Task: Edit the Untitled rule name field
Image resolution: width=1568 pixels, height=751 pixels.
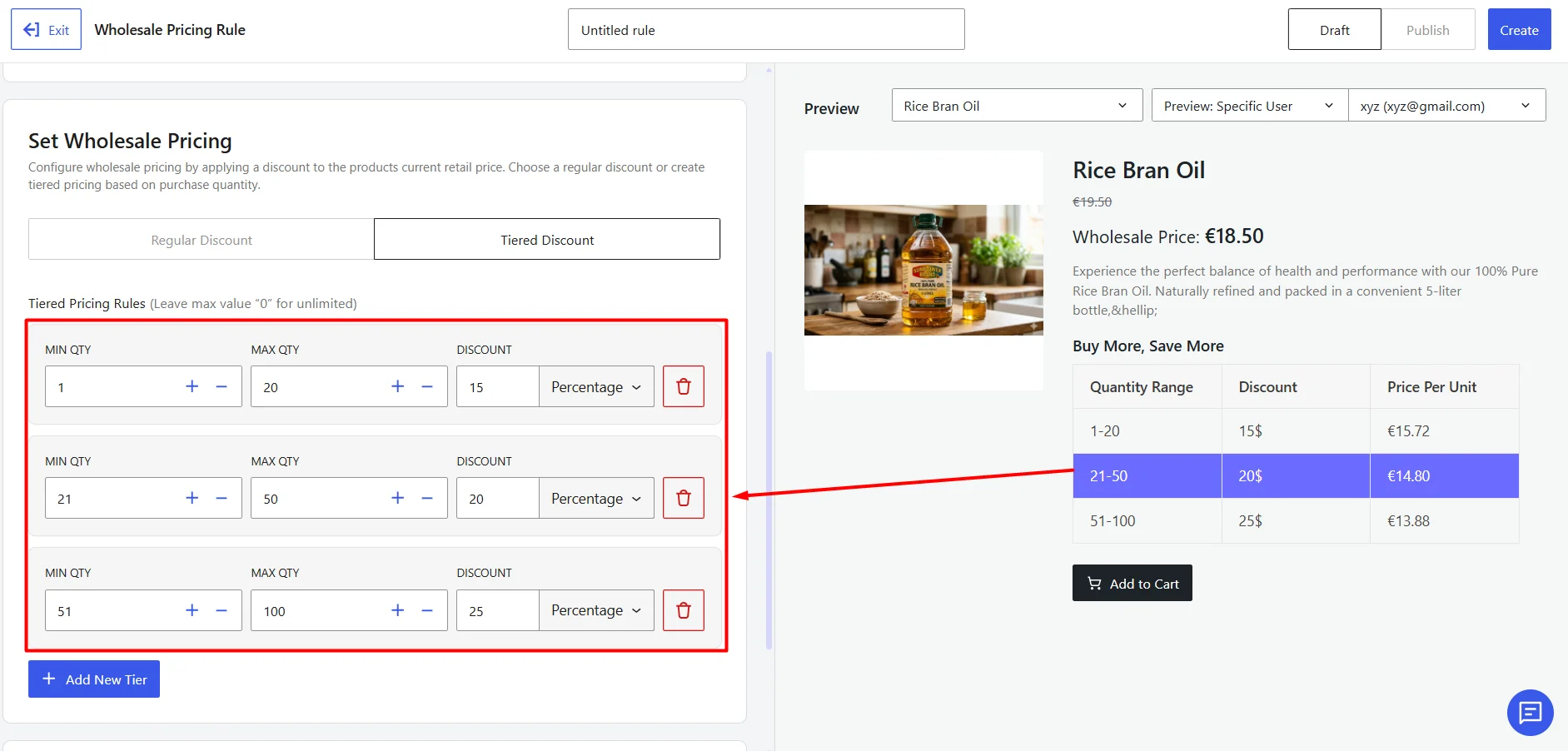Action: click(766, 30)
